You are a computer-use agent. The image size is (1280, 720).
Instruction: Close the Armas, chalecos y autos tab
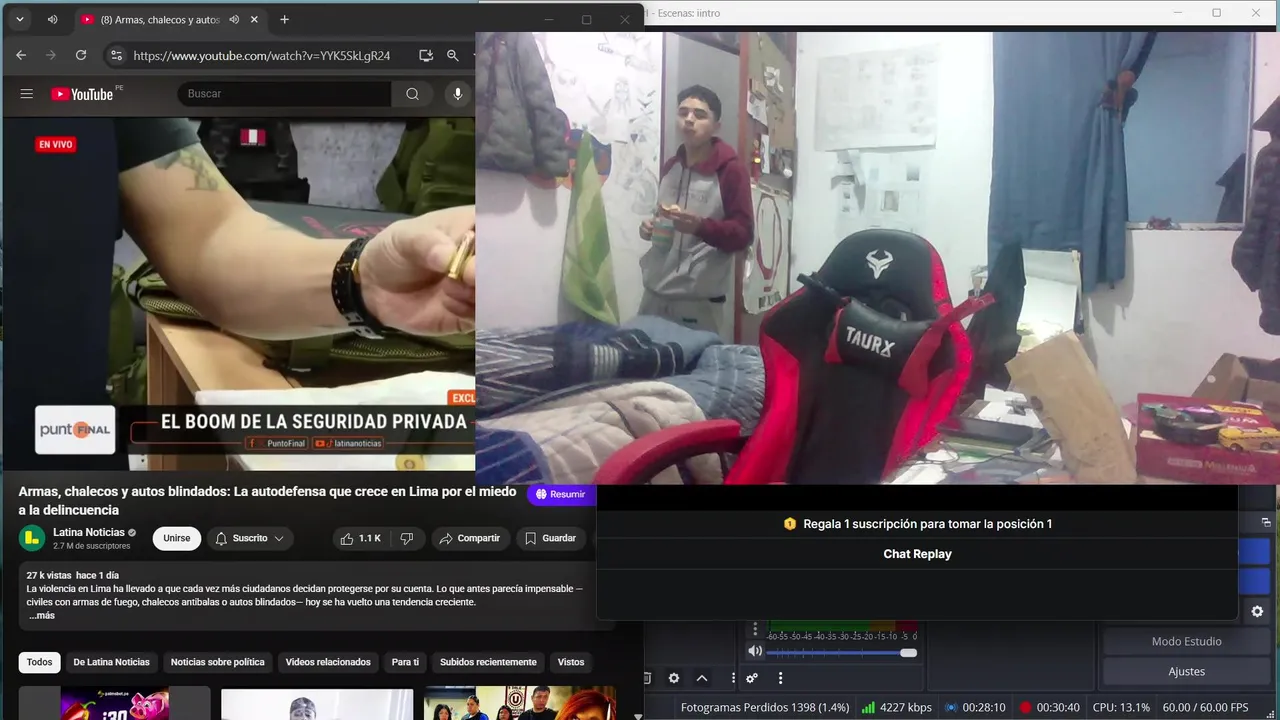click(254, 20)
